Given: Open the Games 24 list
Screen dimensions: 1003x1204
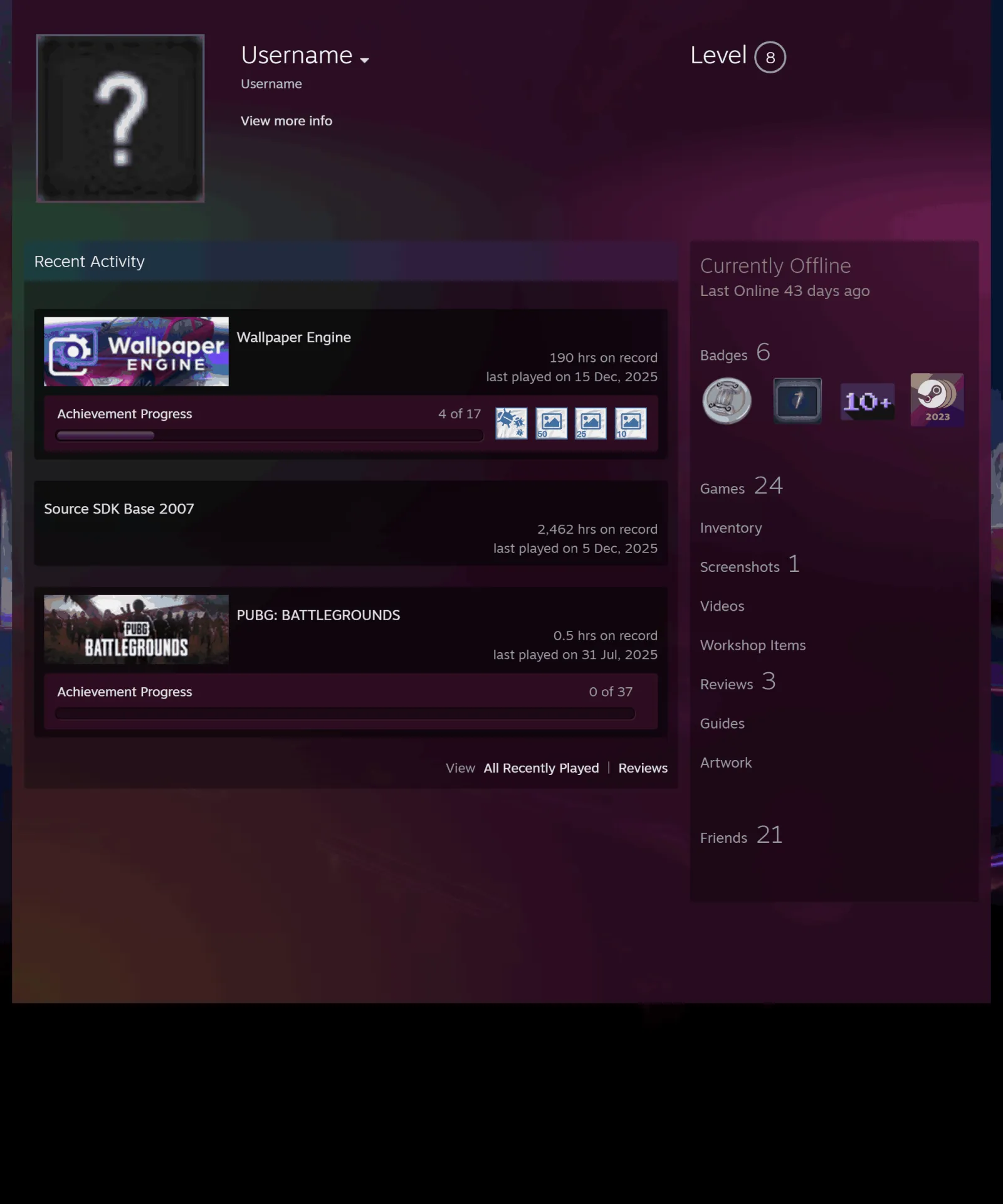Looking at the screenshot, I should point(741,486).
